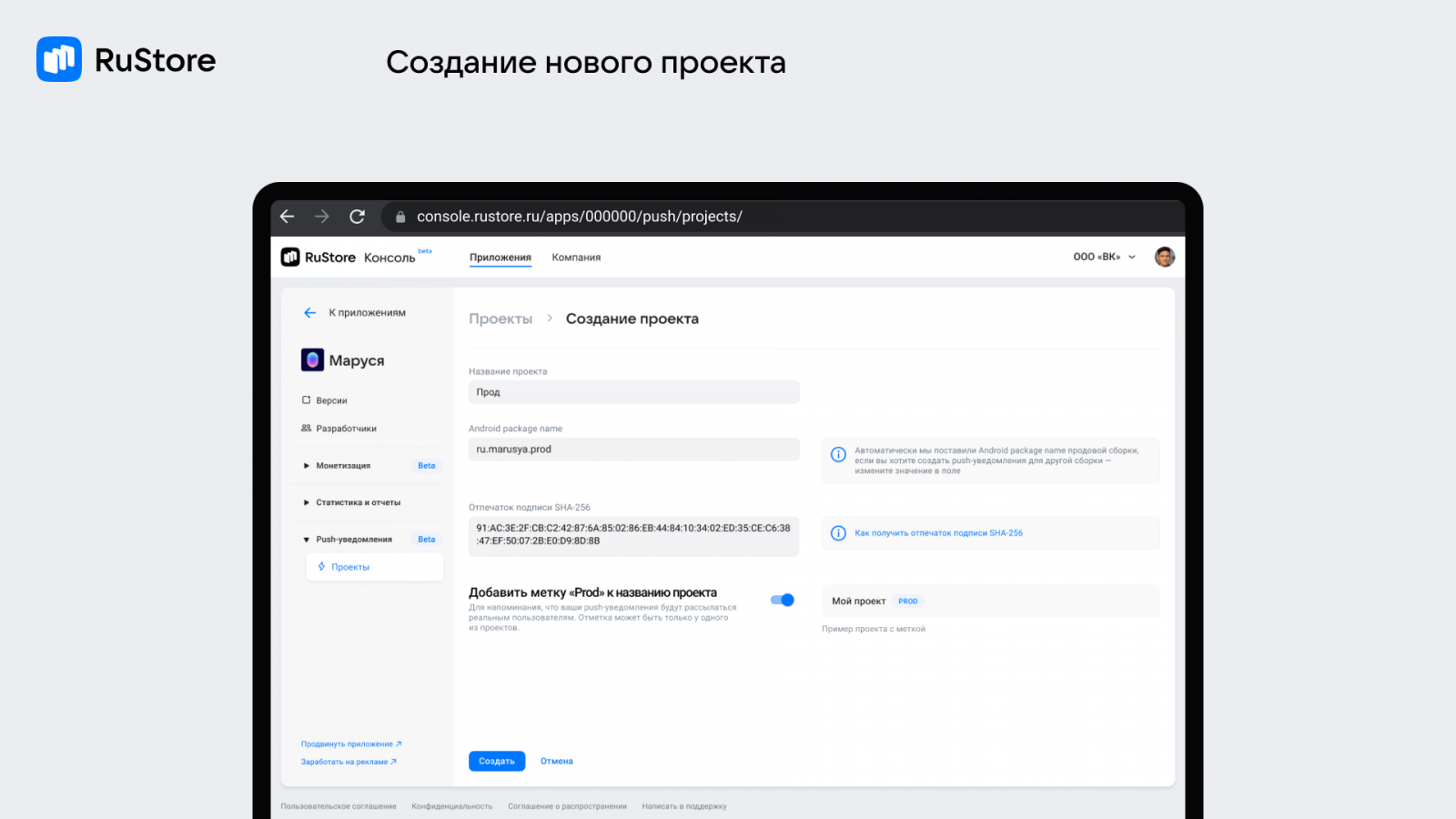
Task: Go to Проекты in the breadcrumb
Action: click(x=500, y=318)
